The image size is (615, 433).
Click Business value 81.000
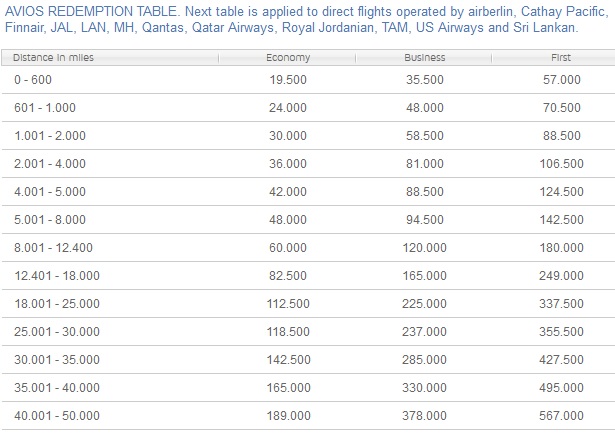point(424,162)
